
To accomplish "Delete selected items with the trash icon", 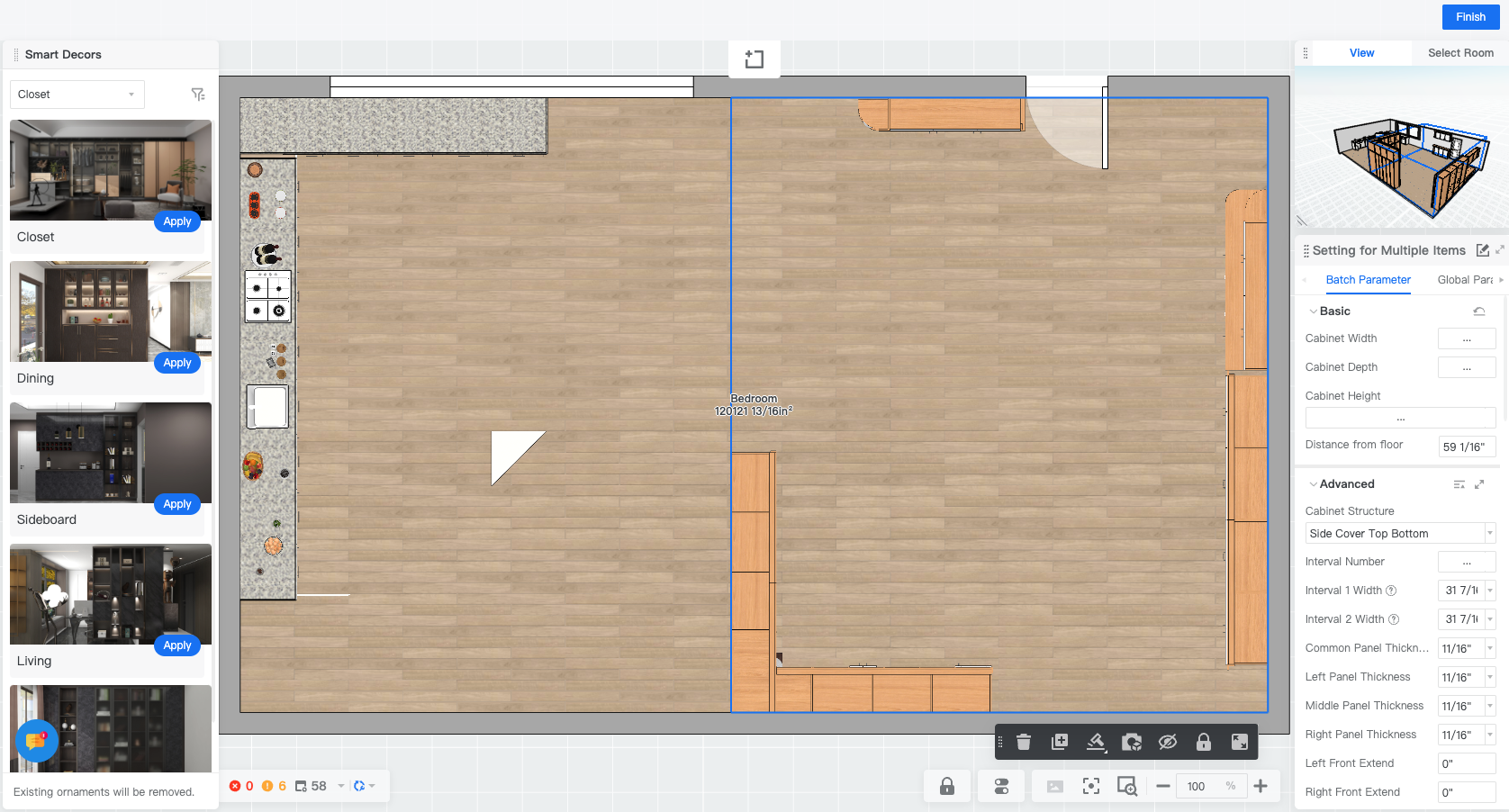I will pos(1024,742).
